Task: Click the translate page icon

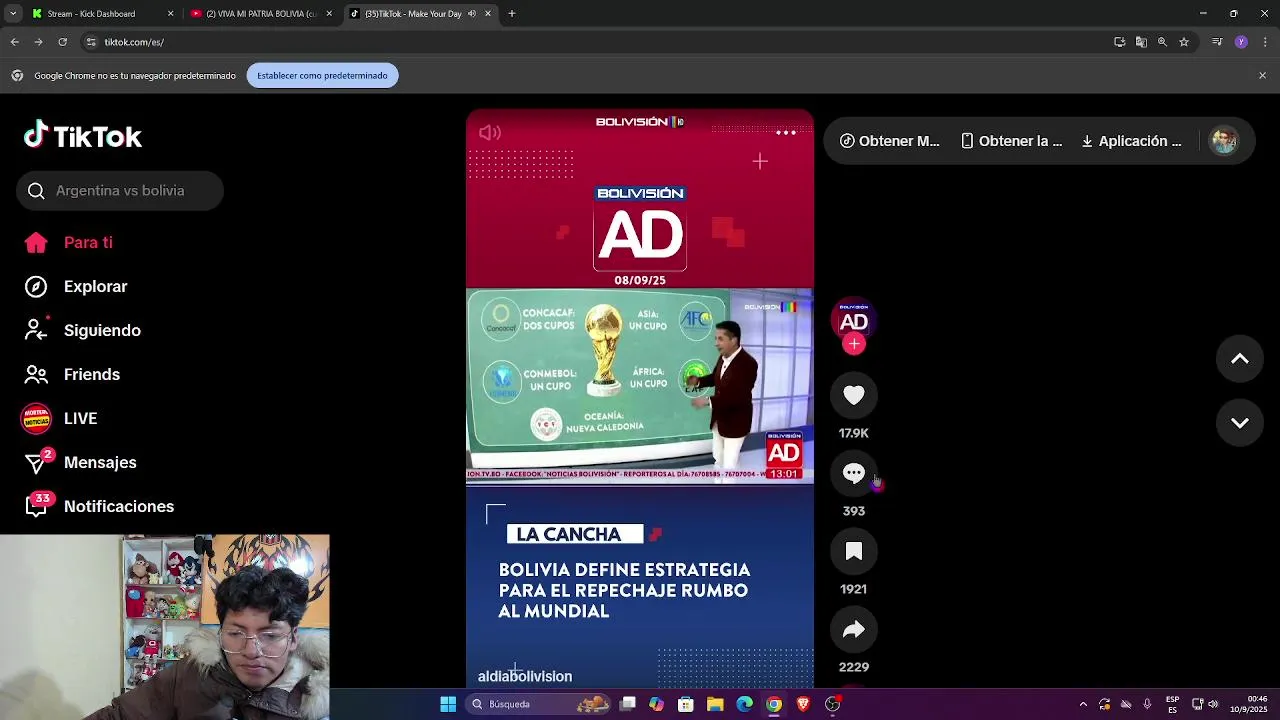Action: point(1141,42)
